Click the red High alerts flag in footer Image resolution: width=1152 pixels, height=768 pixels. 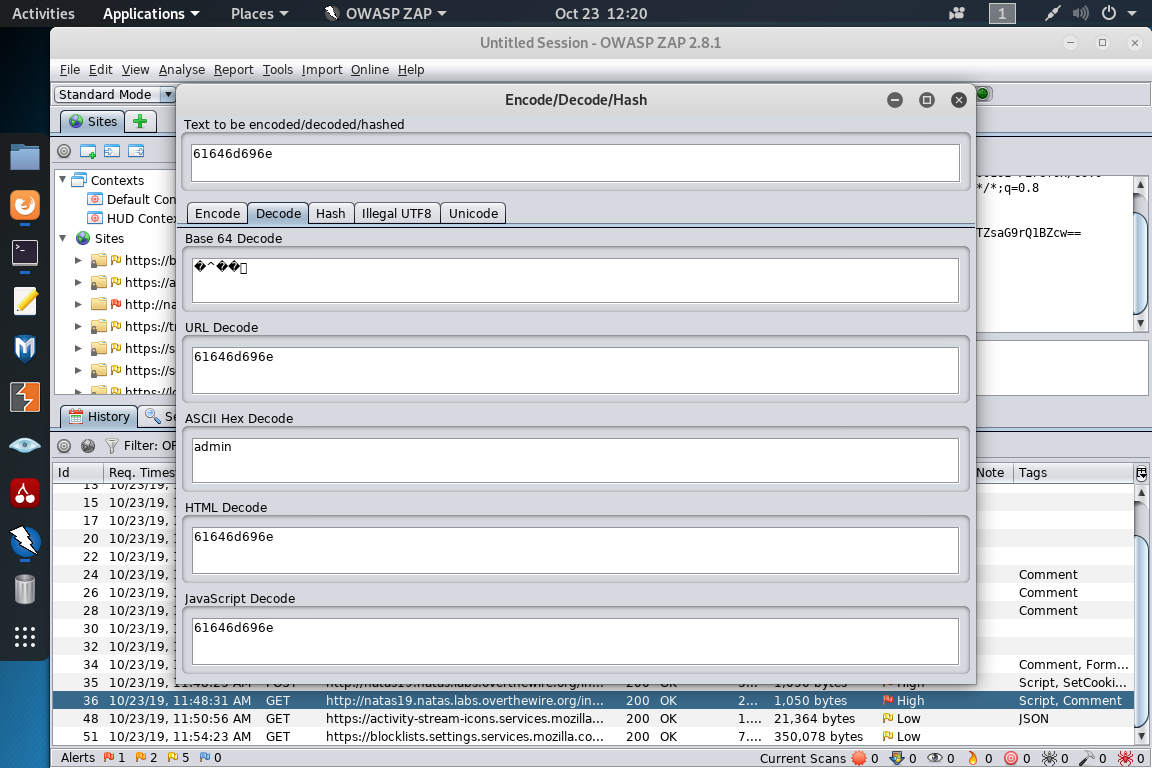tap(109, 757)
